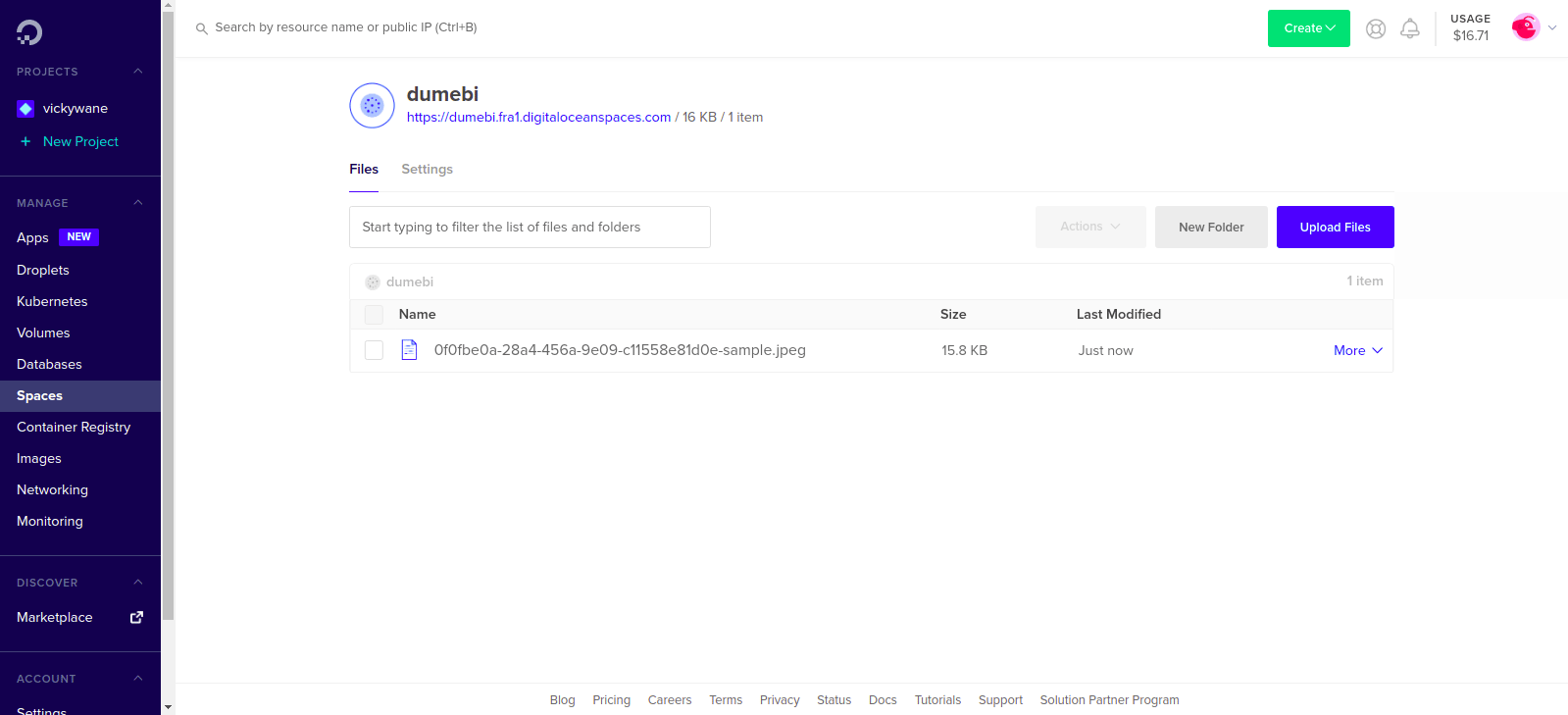The image size is (1568, 715).
Task: Click the Name column header
Action: click(x=417, y=314)
